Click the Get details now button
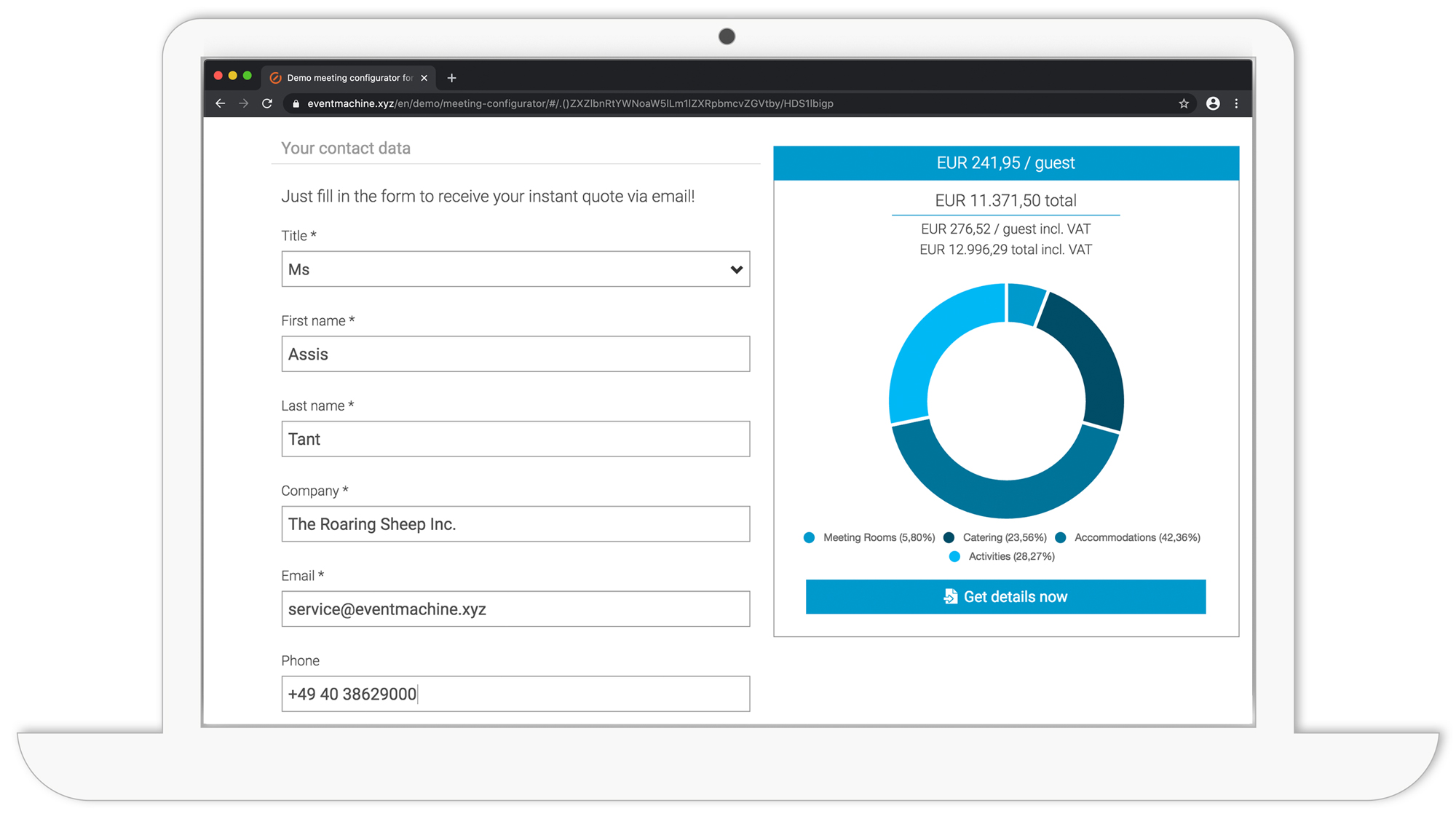 tap(1005, 597)
